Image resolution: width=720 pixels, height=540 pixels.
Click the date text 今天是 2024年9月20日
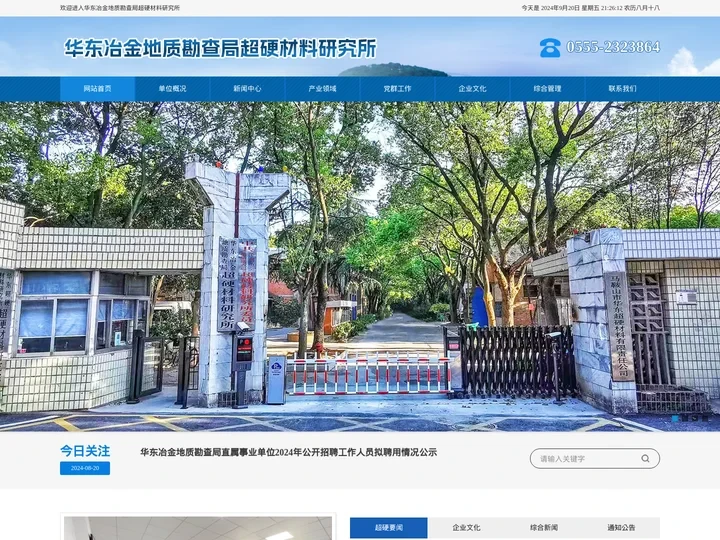tap(551, 8)
